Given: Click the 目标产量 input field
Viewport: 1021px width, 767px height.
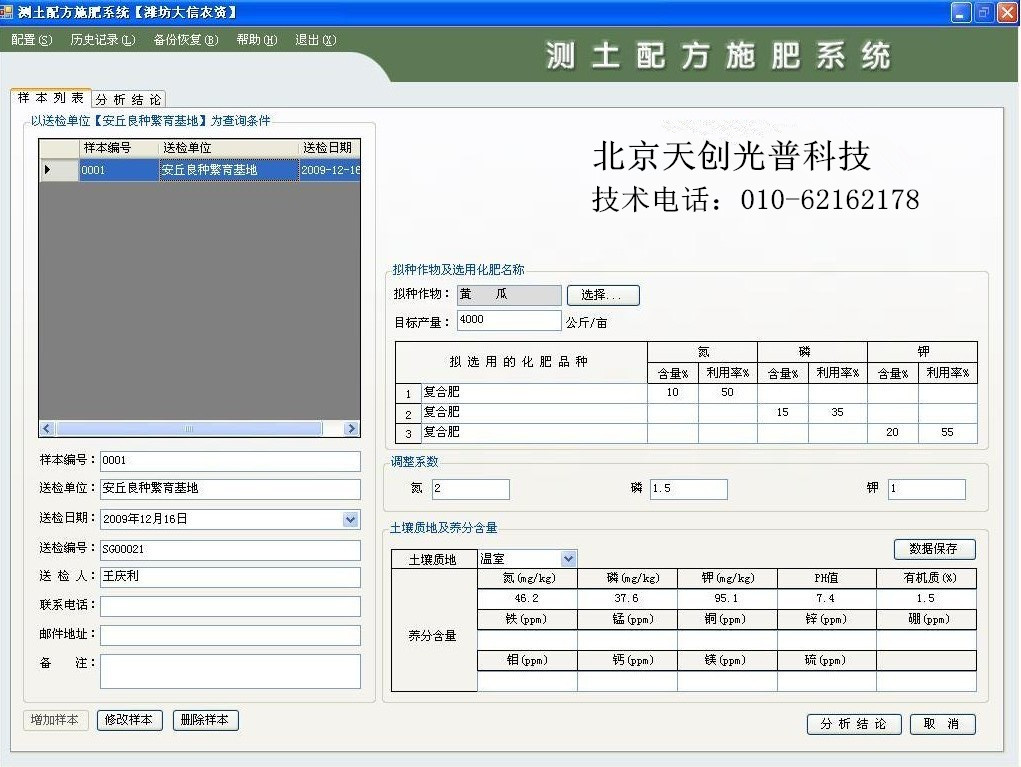Looking at the screenshot, I should 509,320.
